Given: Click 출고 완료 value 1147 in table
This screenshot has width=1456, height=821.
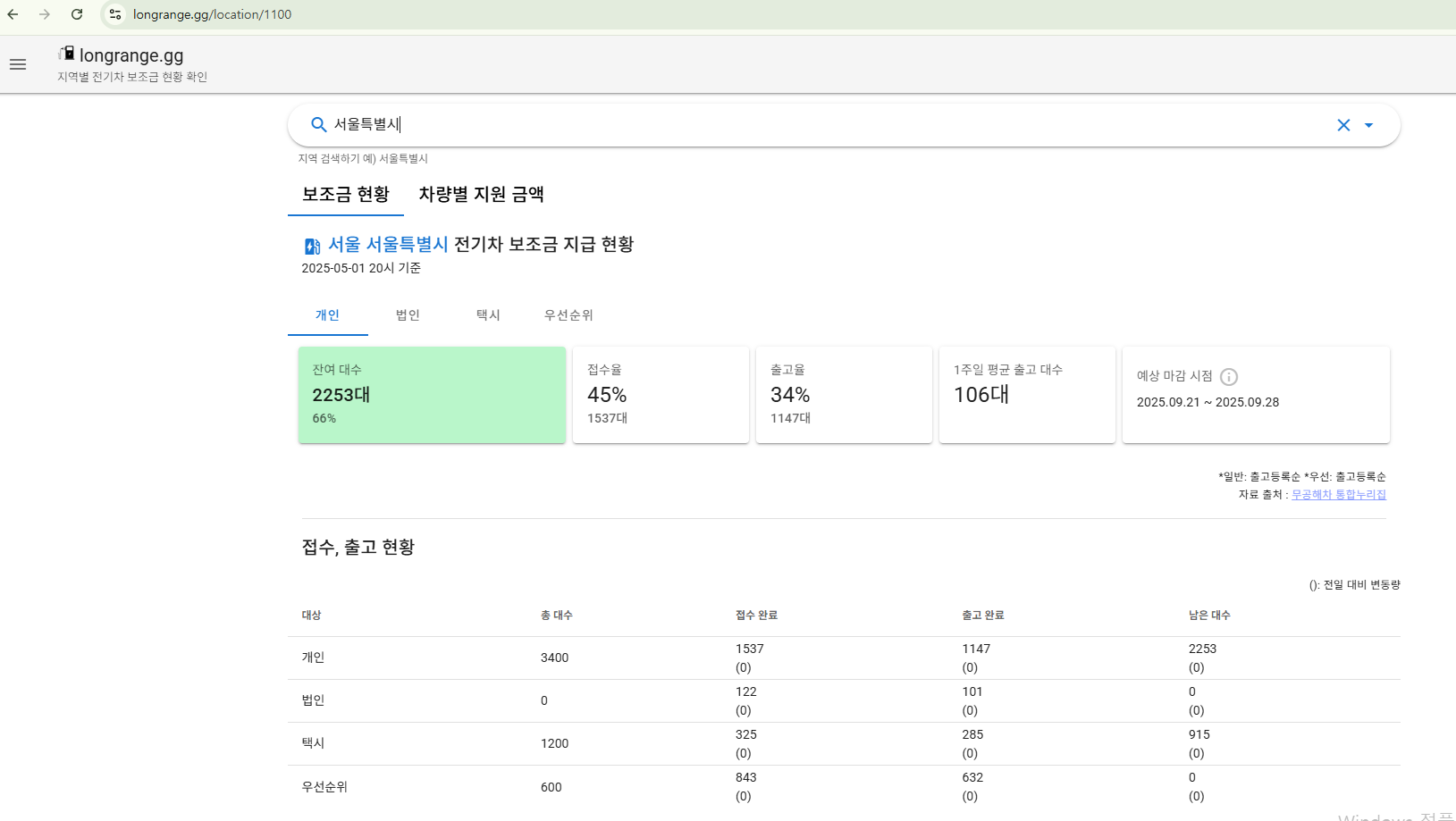Looking at the screenshot, I should click(x=976, y=649).
